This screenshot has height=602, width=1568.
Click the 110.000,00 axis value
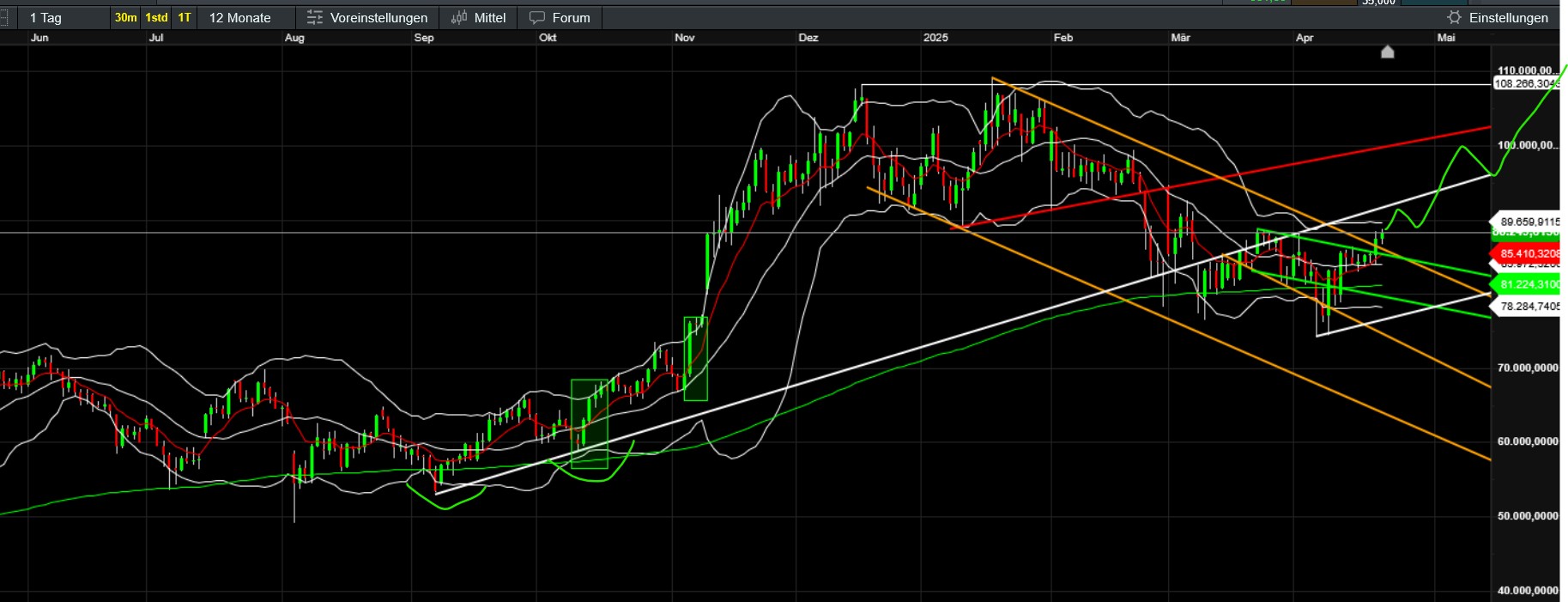1527,70
